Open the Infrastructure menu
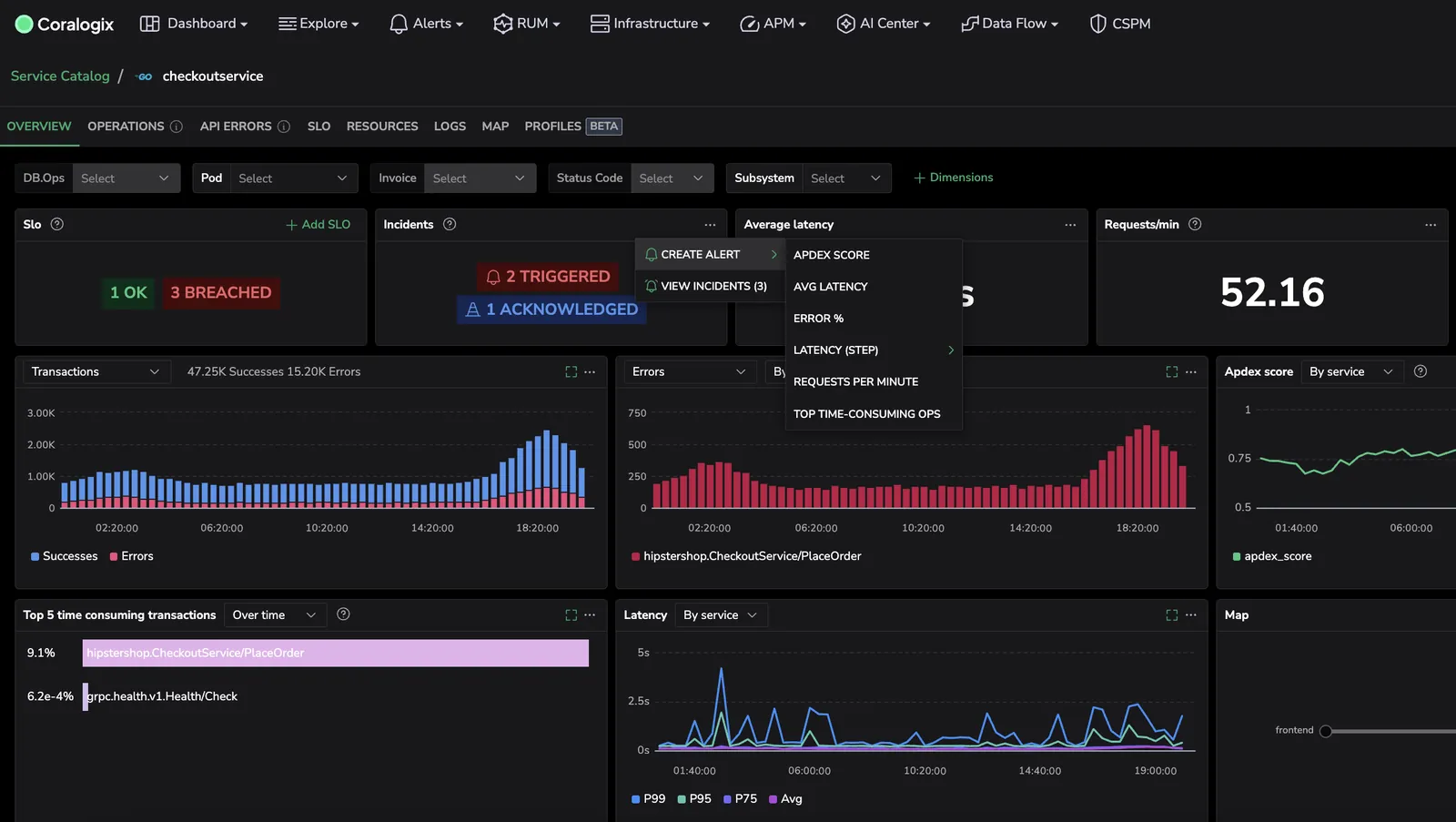This screenshot has width=1456, height=822. coord(650,24)
